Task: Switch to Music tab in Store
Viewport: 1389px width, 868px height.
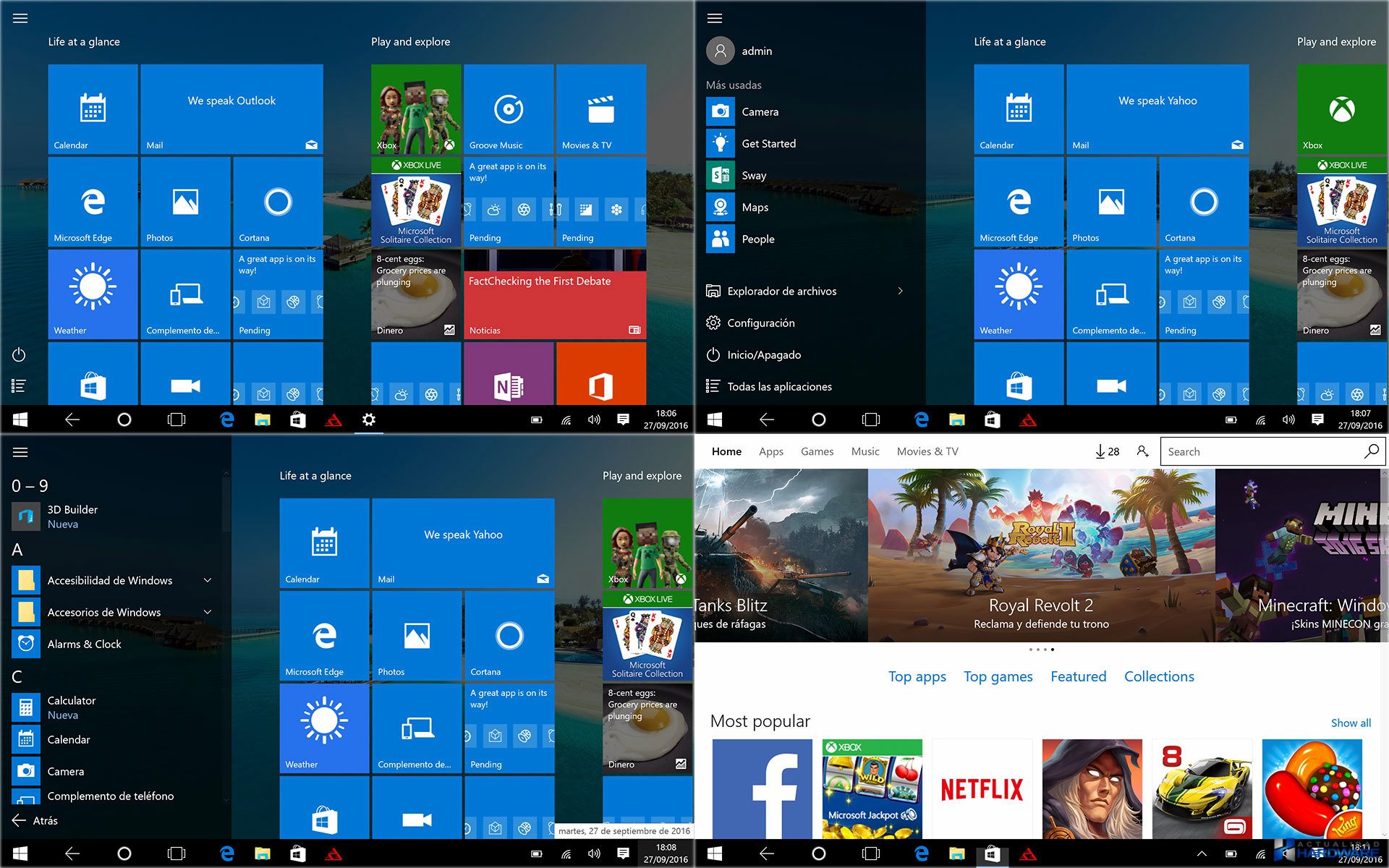Action: pos(865,451)
